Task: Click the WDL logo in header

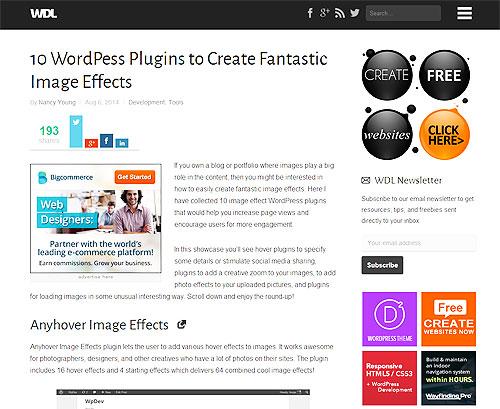Action: [44, 14]
